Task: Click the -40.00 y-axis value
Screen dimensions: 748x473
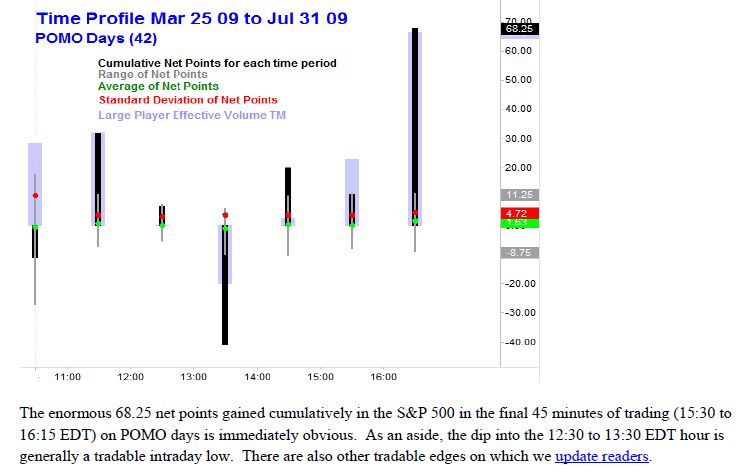Action: [x=519, y=342]
